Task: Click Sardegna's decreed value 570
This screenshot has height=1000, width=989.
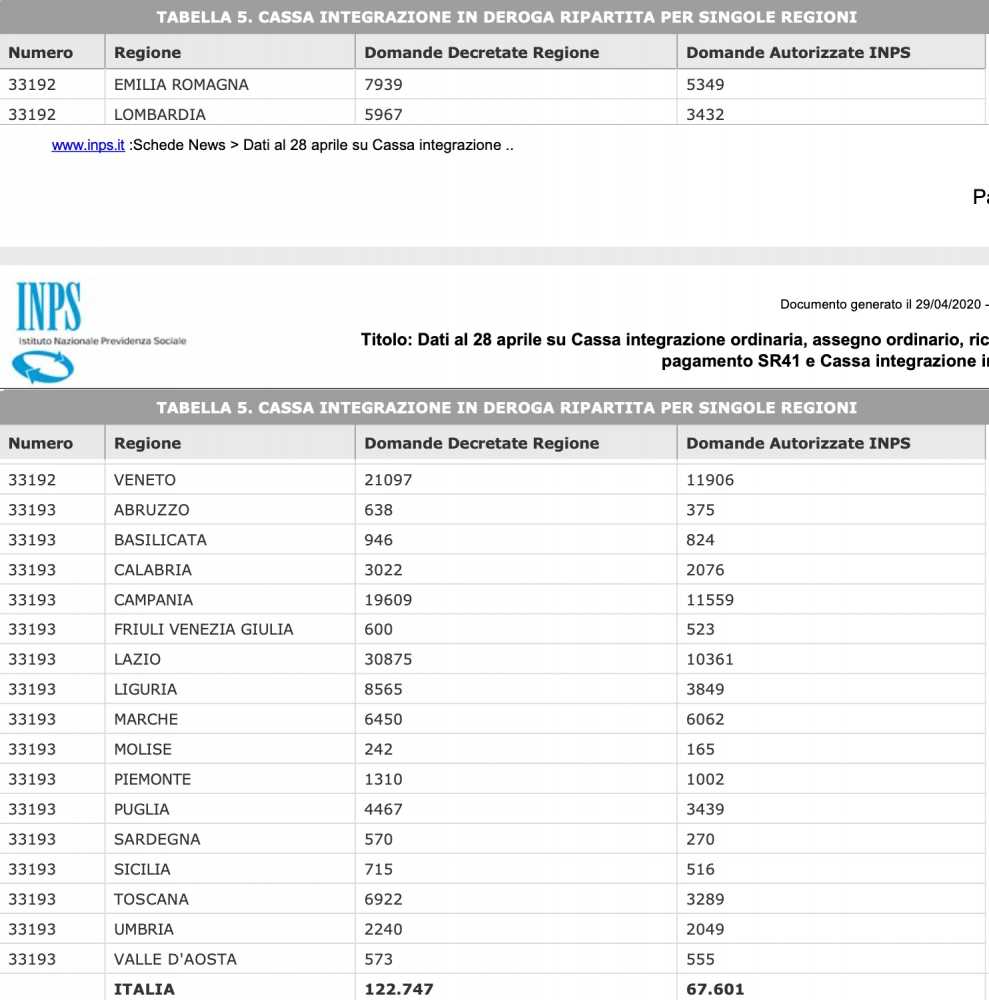Action: (x=378, y=839)
